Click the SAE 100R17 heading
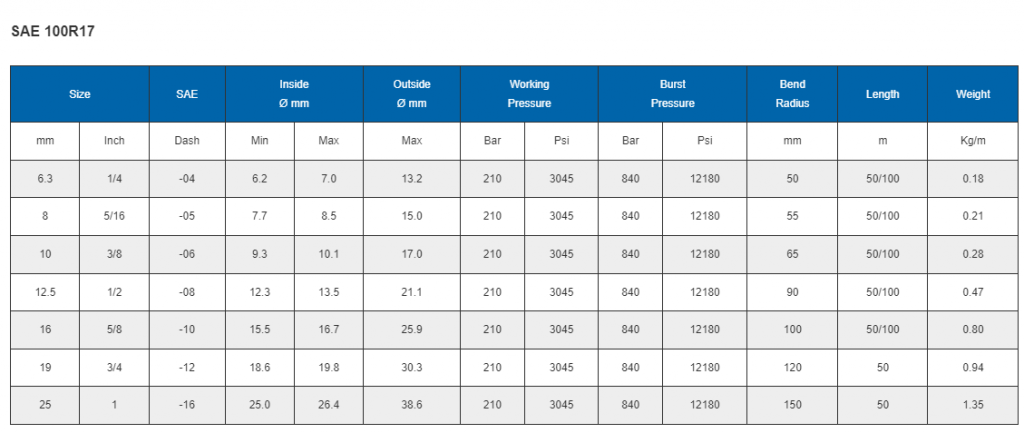Screen dimensions: 1024x433 (x=53, y=31)
